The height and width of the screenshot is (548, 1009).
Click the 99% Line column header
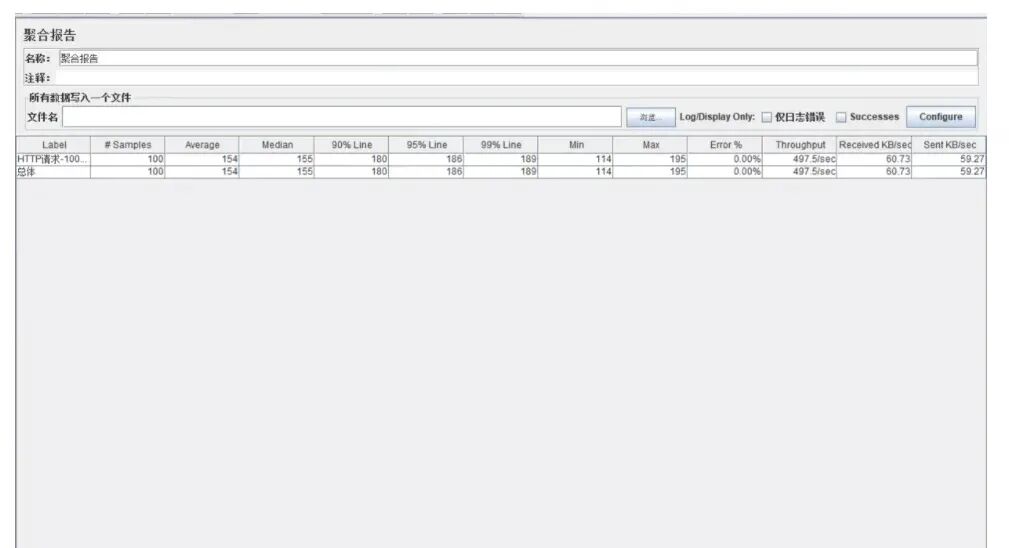pos(501,145)
